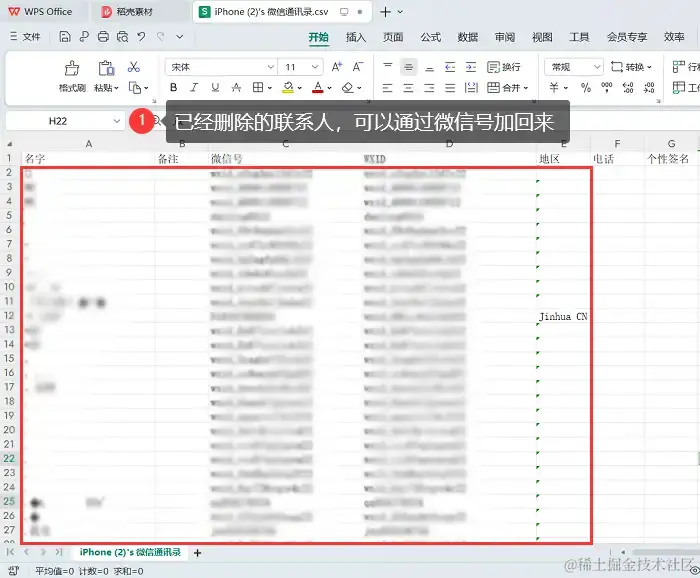700x578 pixels.
Task: Click the Save icon in quick access toolbar
Action: pyautogui.click(x=65, y=37)
